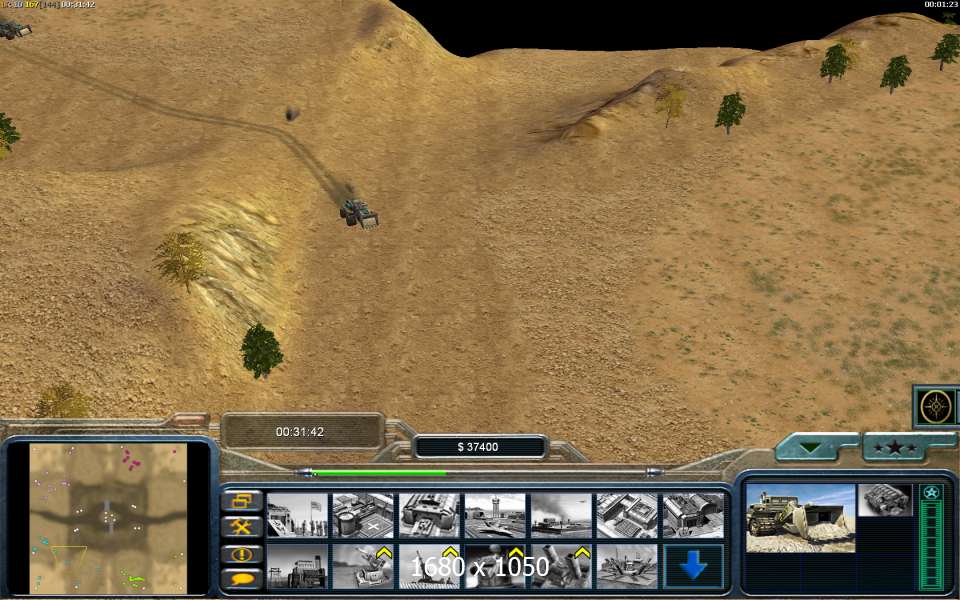Click the vertical green unit status bar
This screenshot has width=960, height=600.
931,545
